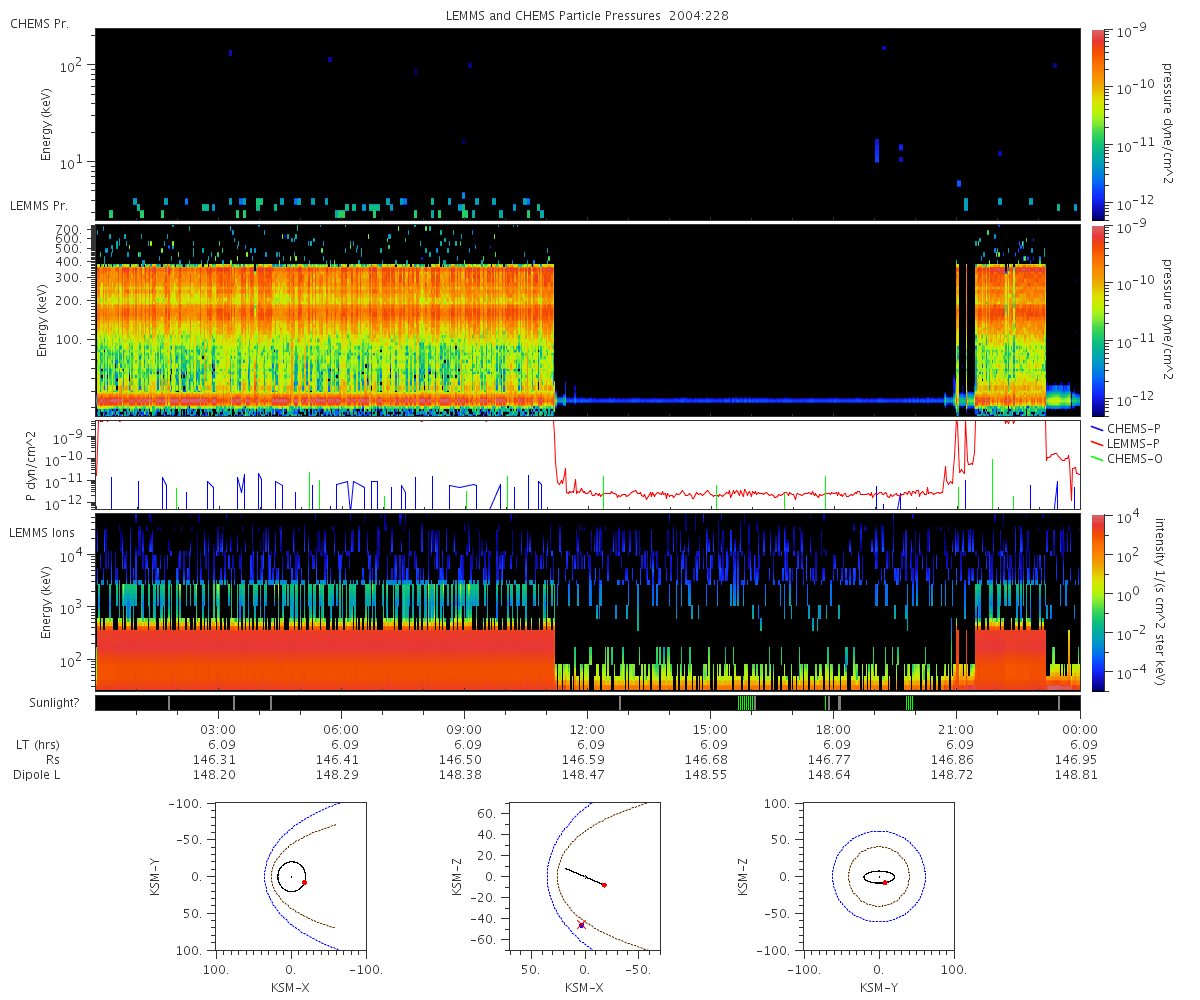Click the 'Dipole L' row label
This screenshot has height=1000, width=1200.
tap(36, 775)
